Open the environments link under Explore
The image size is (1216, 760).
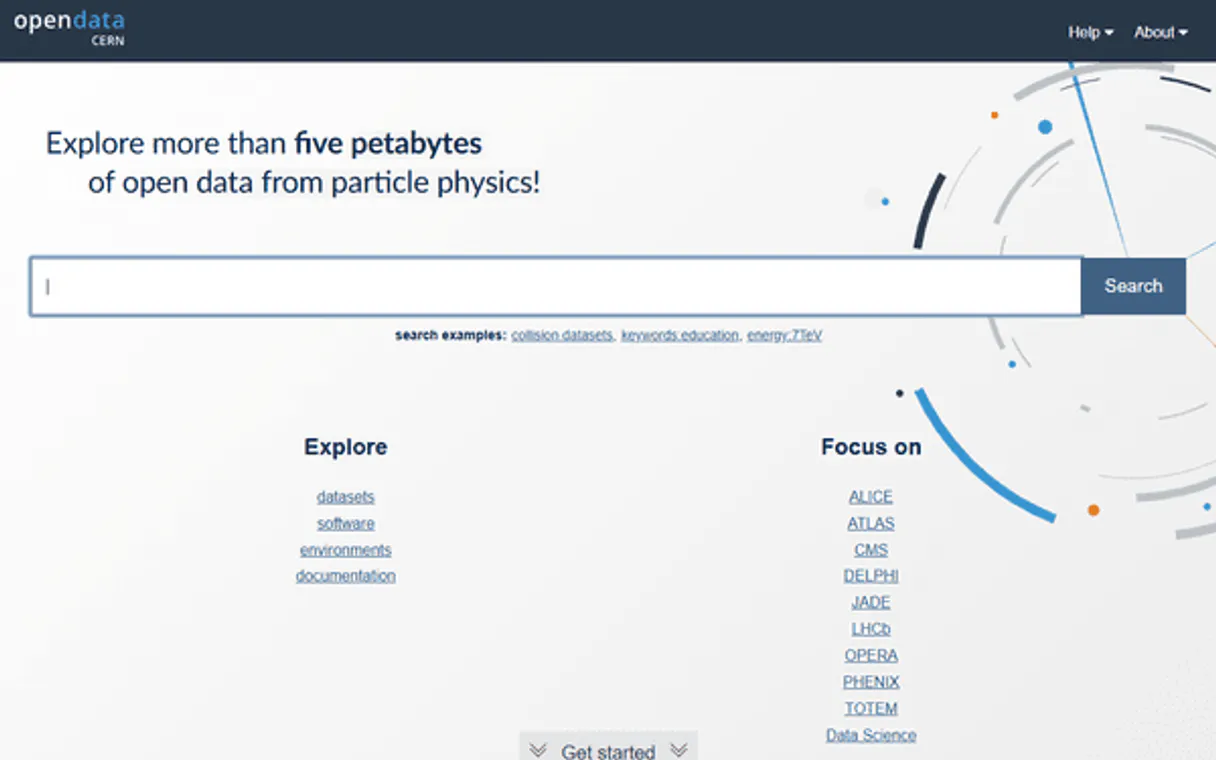point(346,550)
